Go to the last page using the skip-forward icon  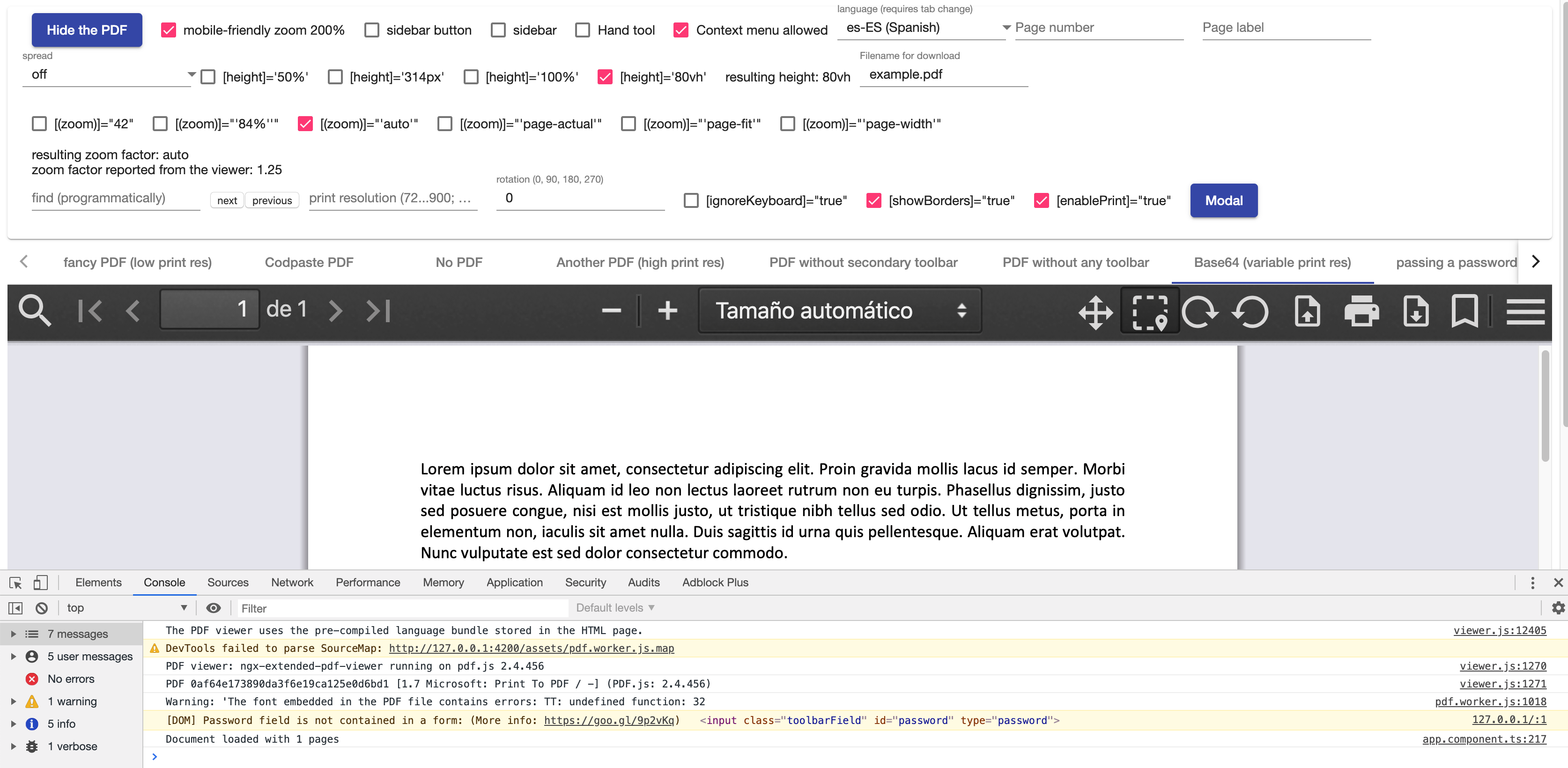(377, 310)
